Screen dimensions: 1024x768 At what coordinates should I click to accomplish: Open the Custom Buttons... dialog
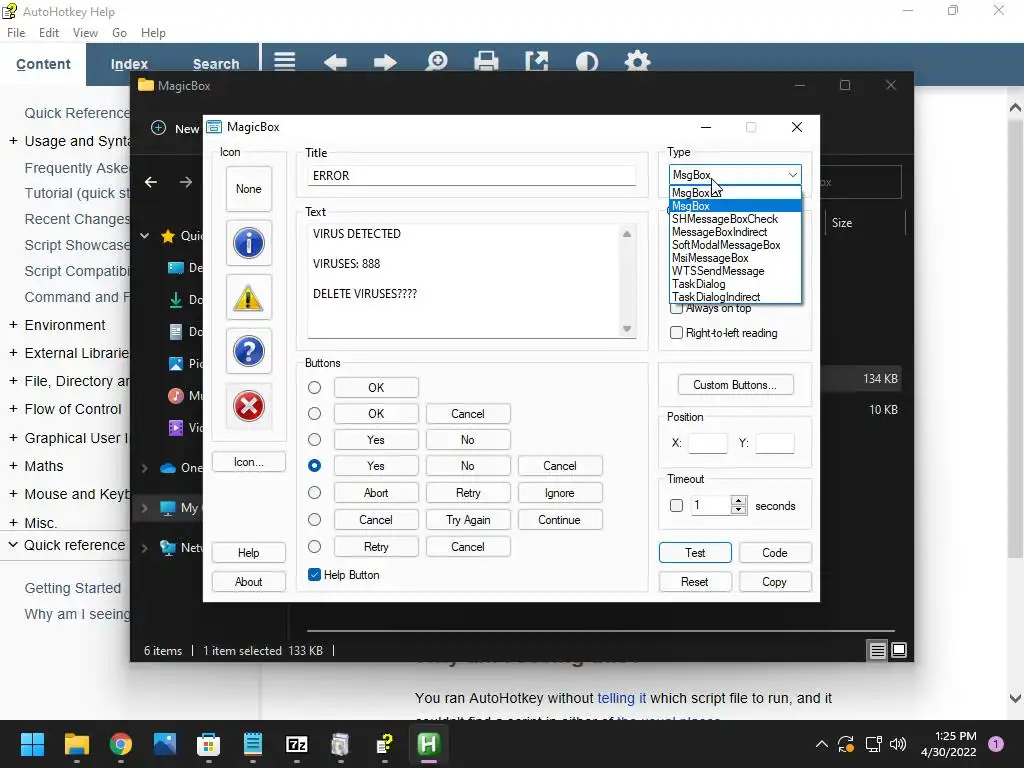tap(735, 385)
